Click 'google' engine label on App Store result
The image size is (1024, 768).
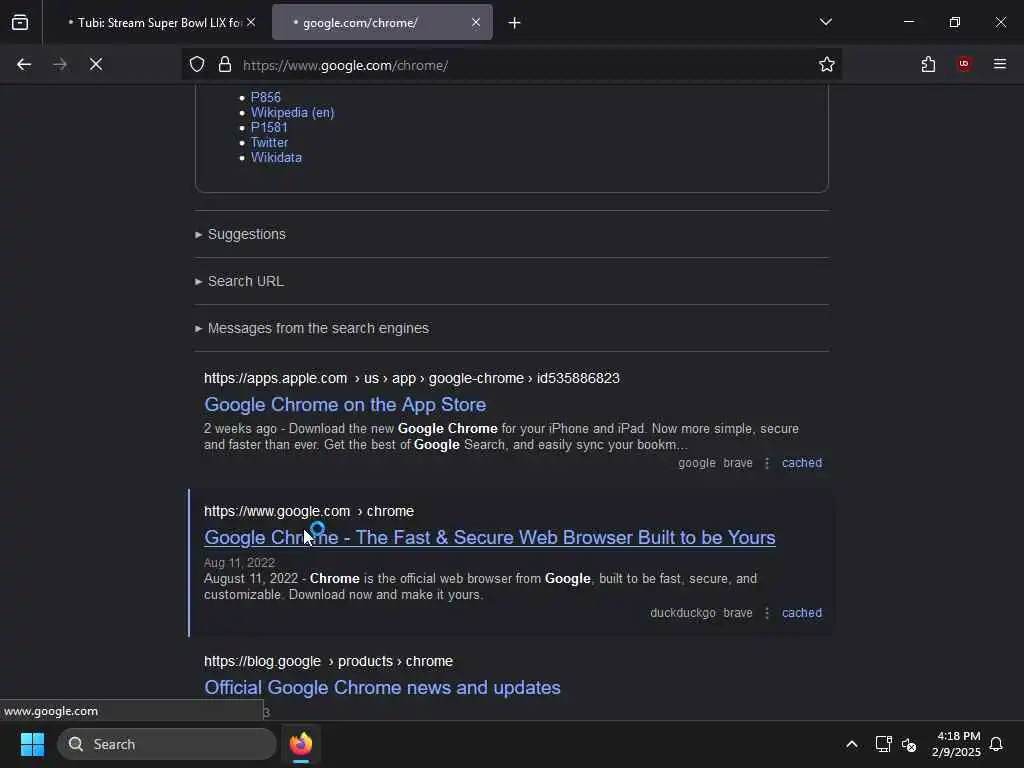point(697,463)
